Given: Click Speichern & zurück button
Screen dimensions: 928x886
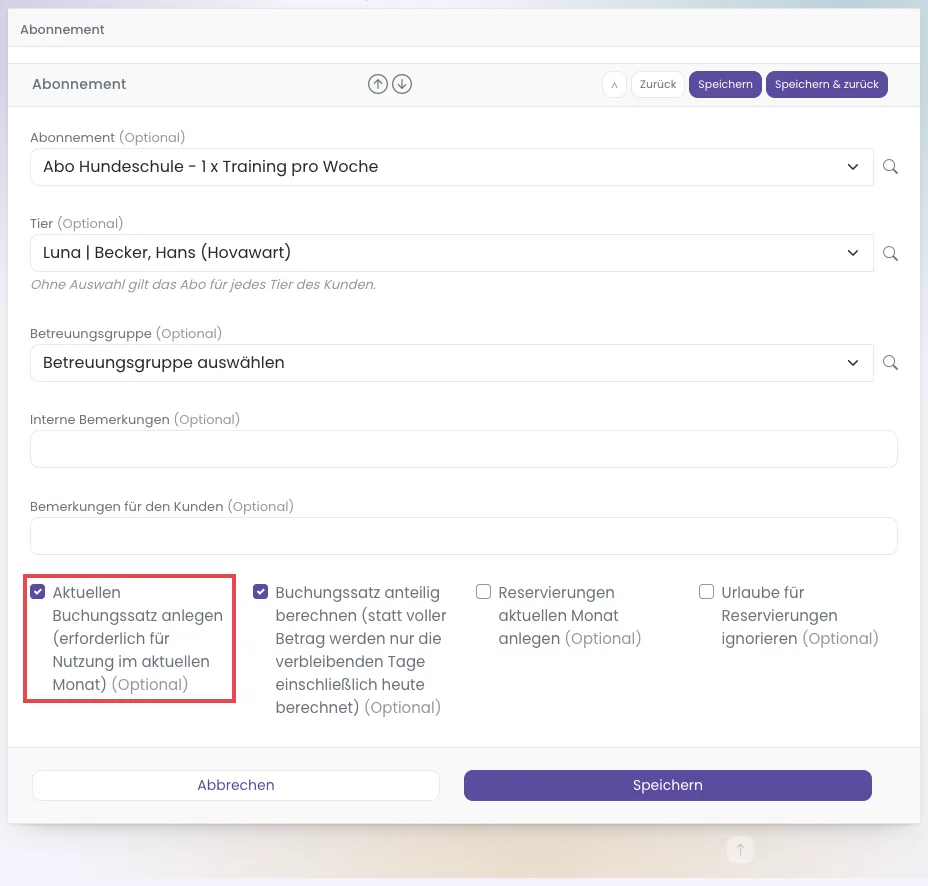Looking at the screenshot, I should (x=826, y=85).
